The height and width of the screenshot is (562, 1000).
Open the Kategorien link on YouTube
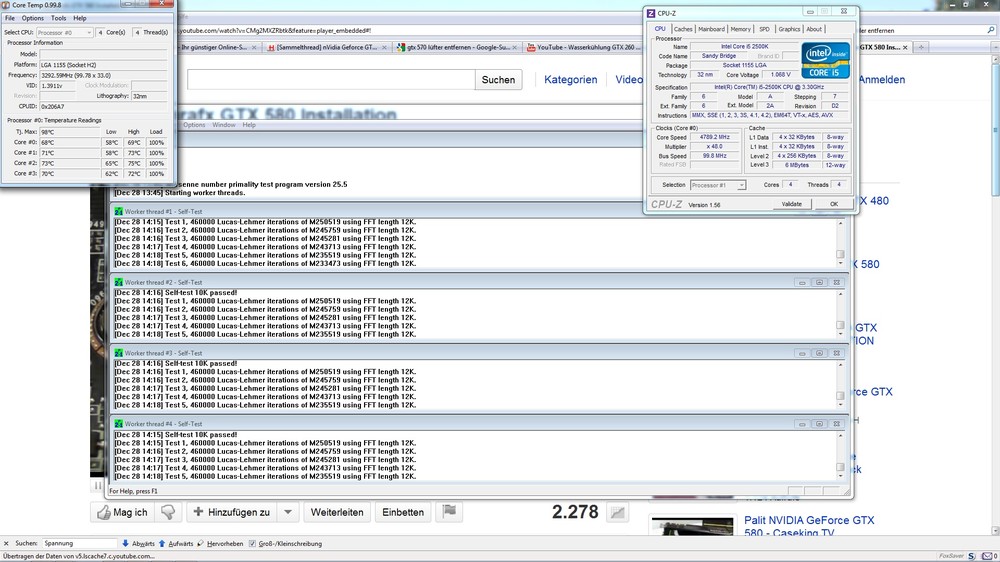point(570,80)
